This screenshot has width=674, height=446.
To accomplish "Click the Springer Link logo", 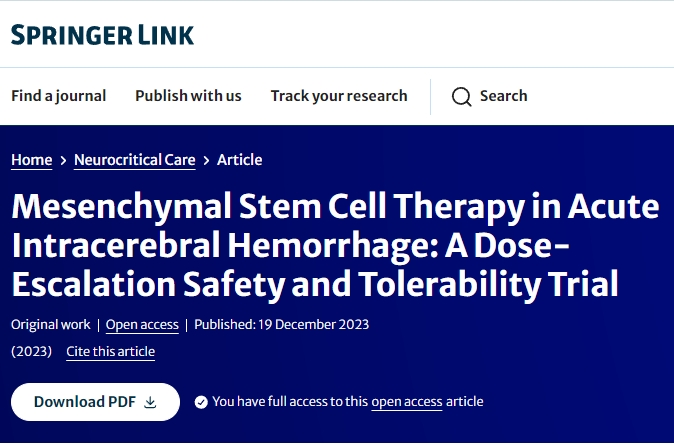I will (x=102, y=35).
